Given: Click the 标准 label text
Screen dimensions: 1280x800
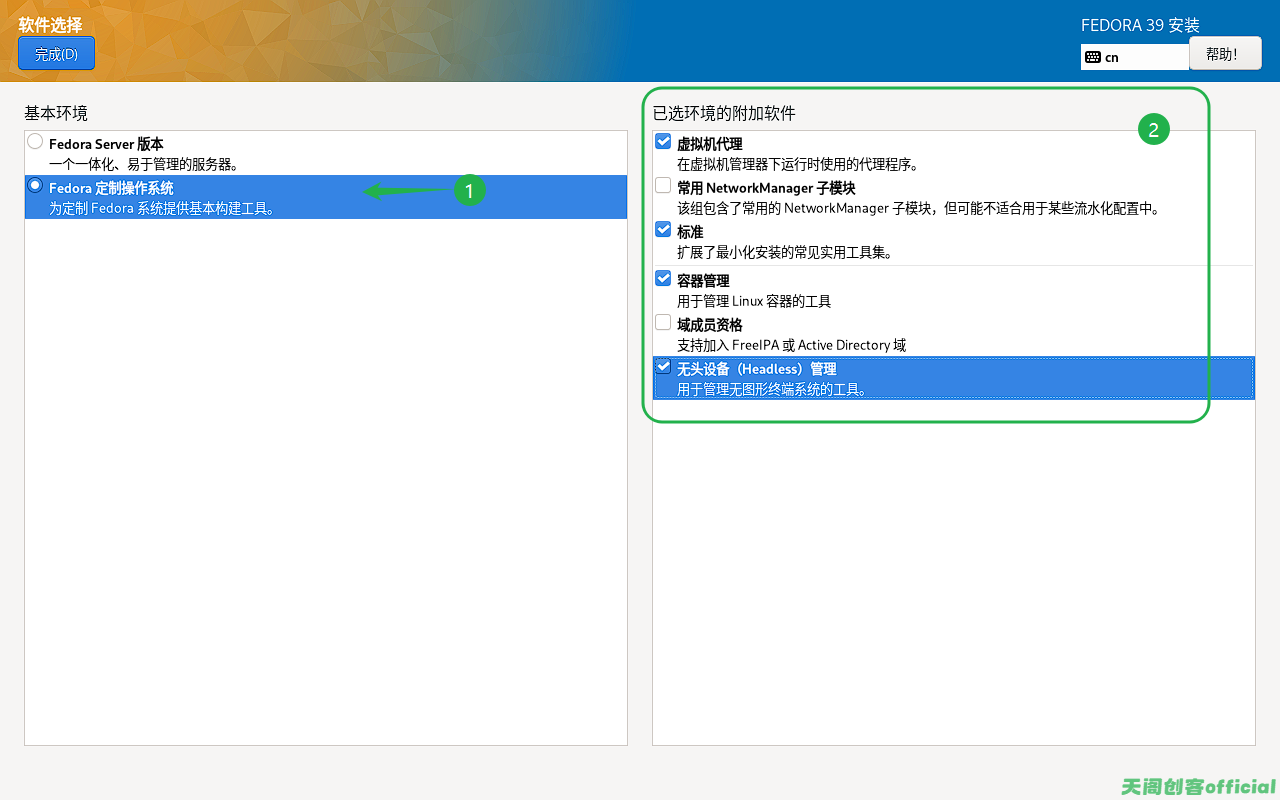Looking at the screenshot, I should pos(690,232).
